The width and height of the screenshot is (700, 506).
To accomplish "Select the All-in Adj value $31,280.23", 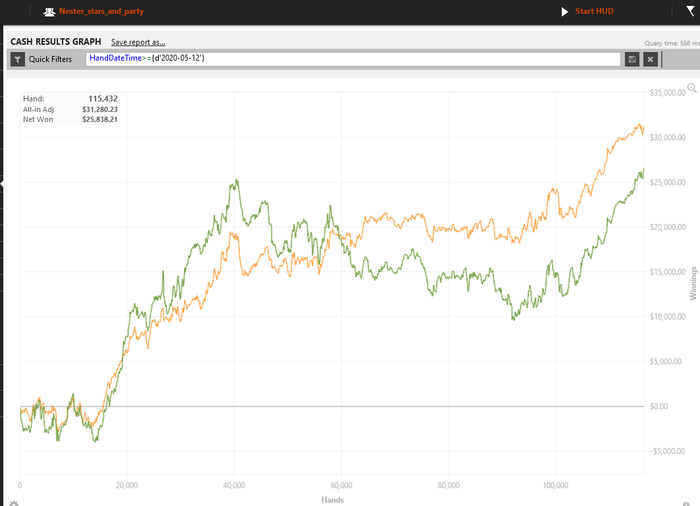I will 100,109.
